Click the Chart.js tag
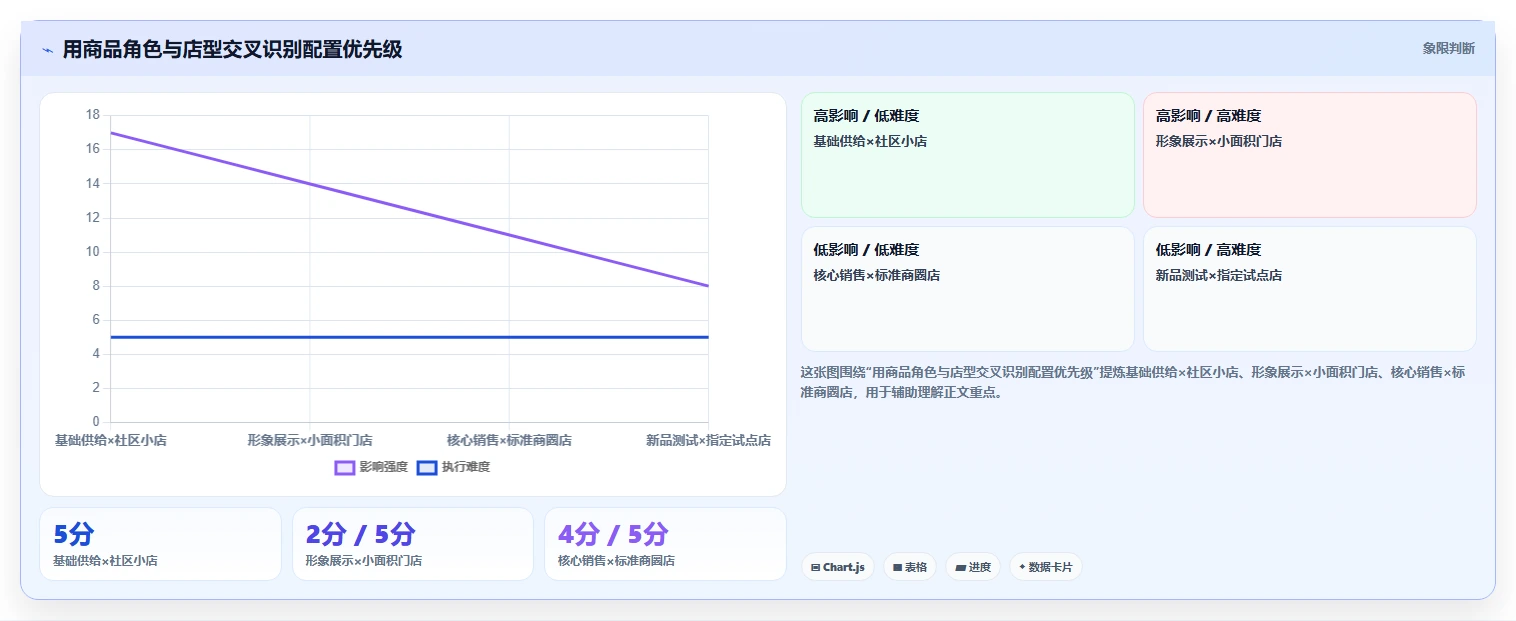 click(x=838, y=567)
